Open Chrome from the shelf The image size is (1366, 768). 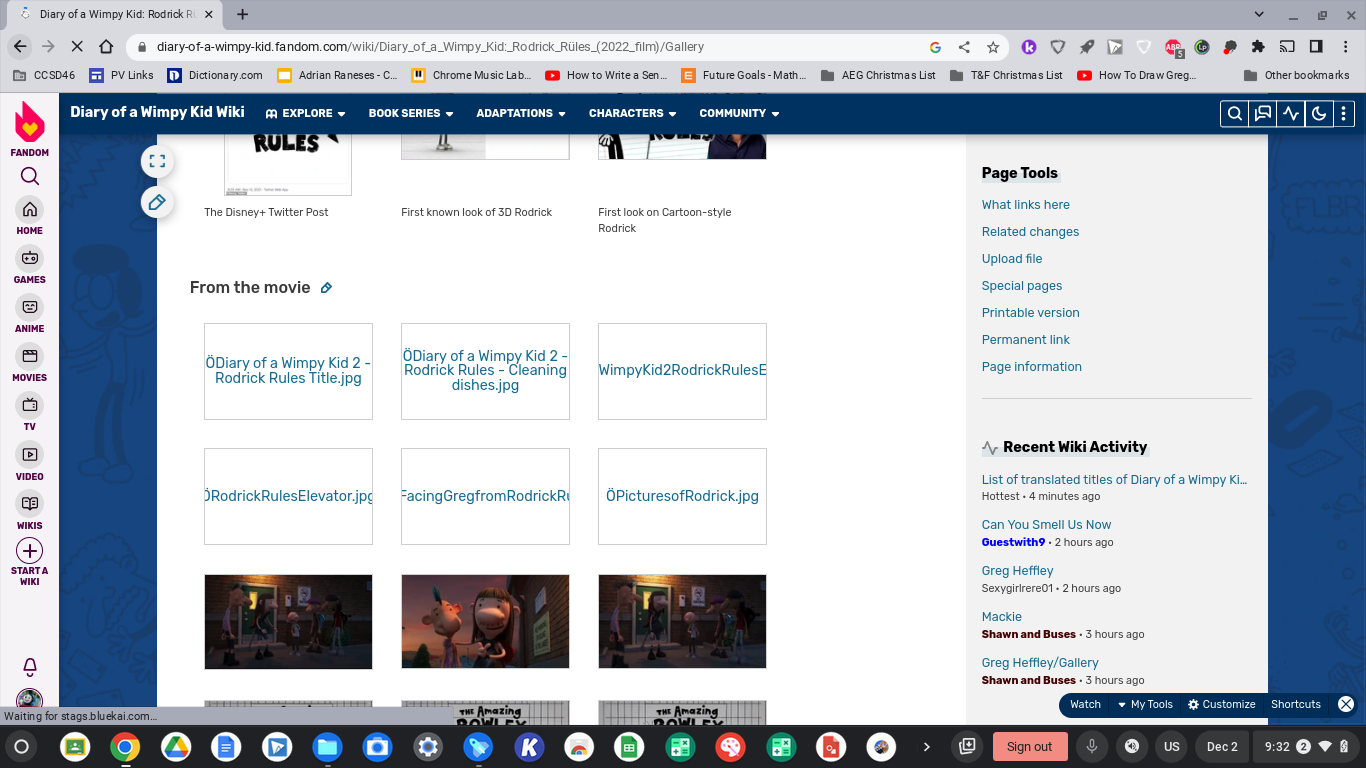tap(124, 747)
